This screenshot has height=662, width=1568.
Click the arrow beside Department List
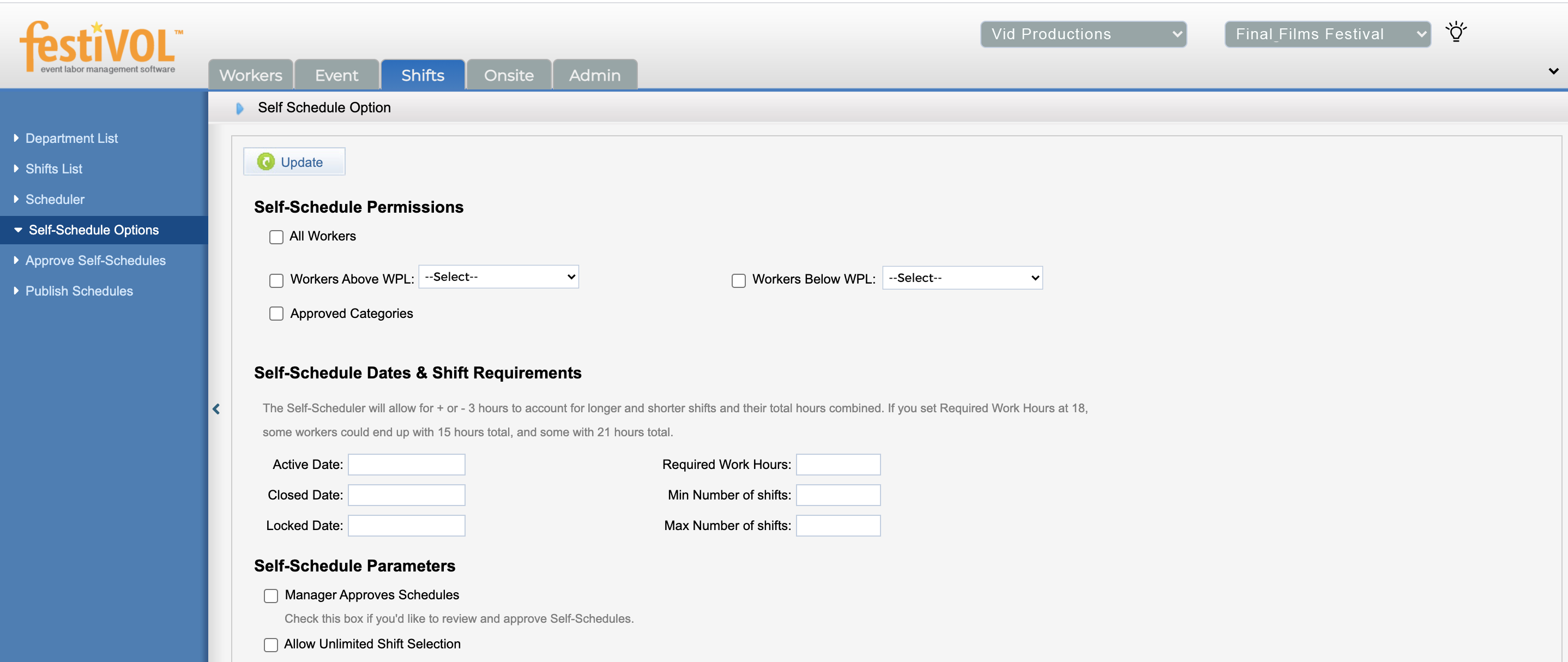16,139
